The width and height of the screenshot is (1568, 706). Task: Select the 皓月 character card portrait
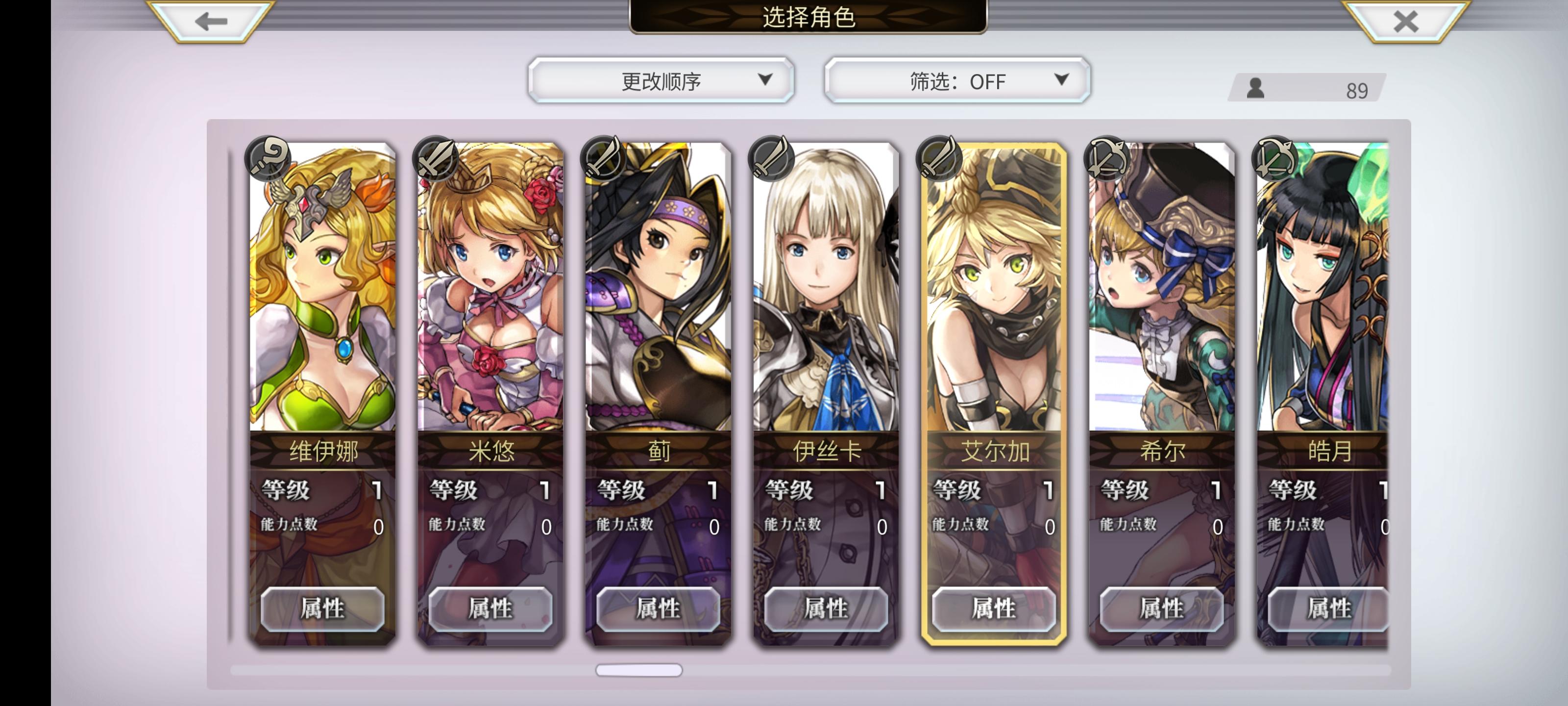tap(1323, 286)
